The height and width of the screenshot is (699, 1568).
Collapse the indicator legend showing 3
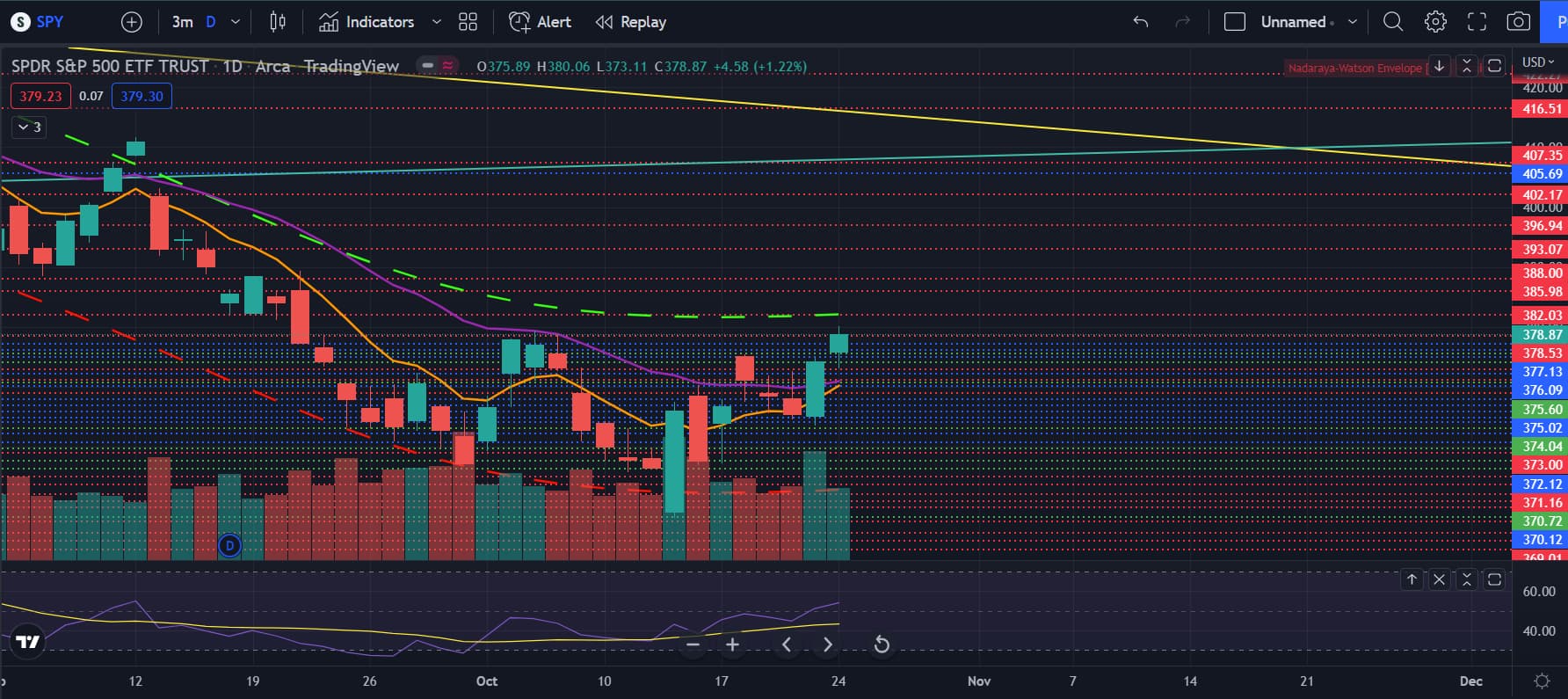(29, 127)
